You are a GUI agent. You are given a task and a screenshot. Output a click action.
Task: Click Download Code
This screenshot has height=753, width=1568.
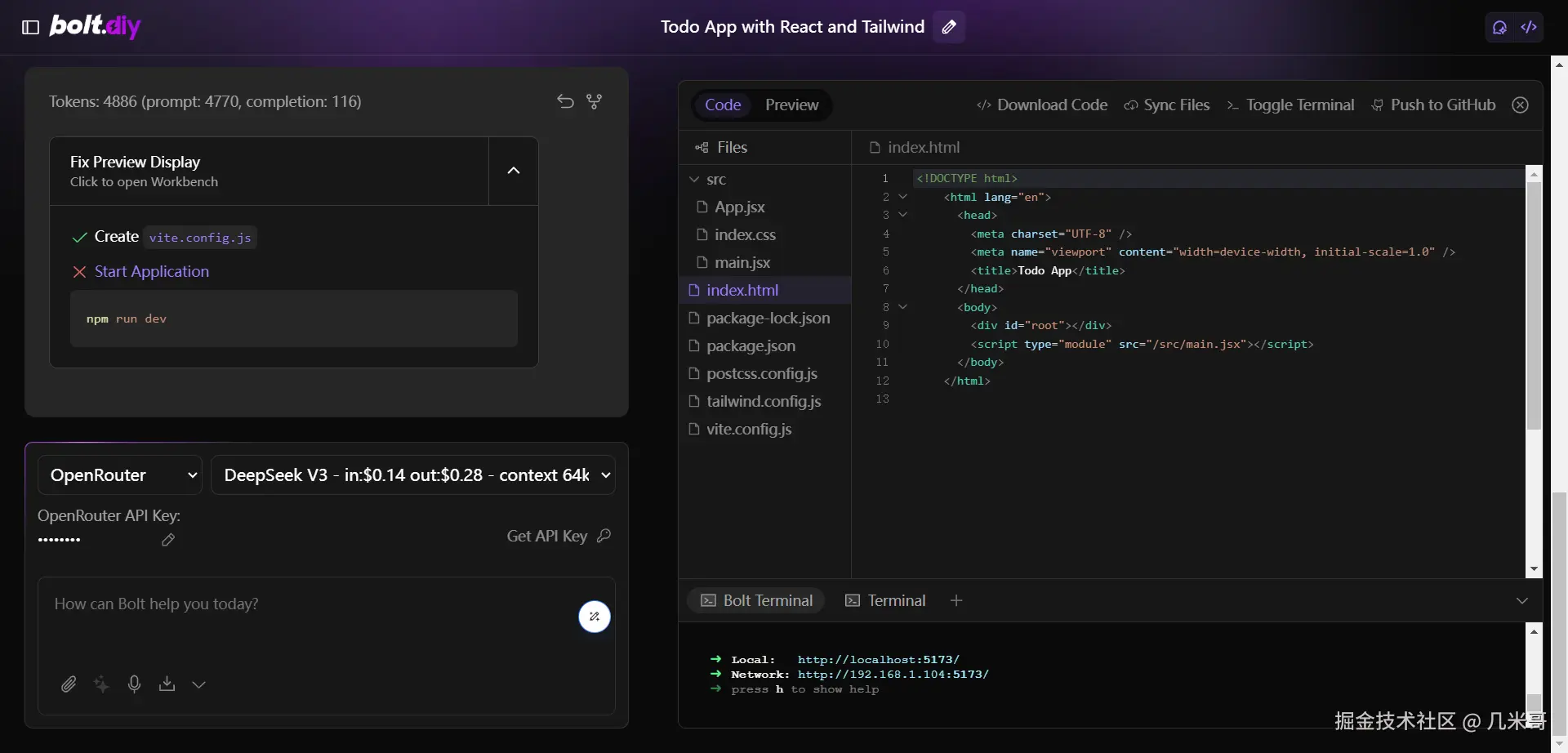point(1042,105)
